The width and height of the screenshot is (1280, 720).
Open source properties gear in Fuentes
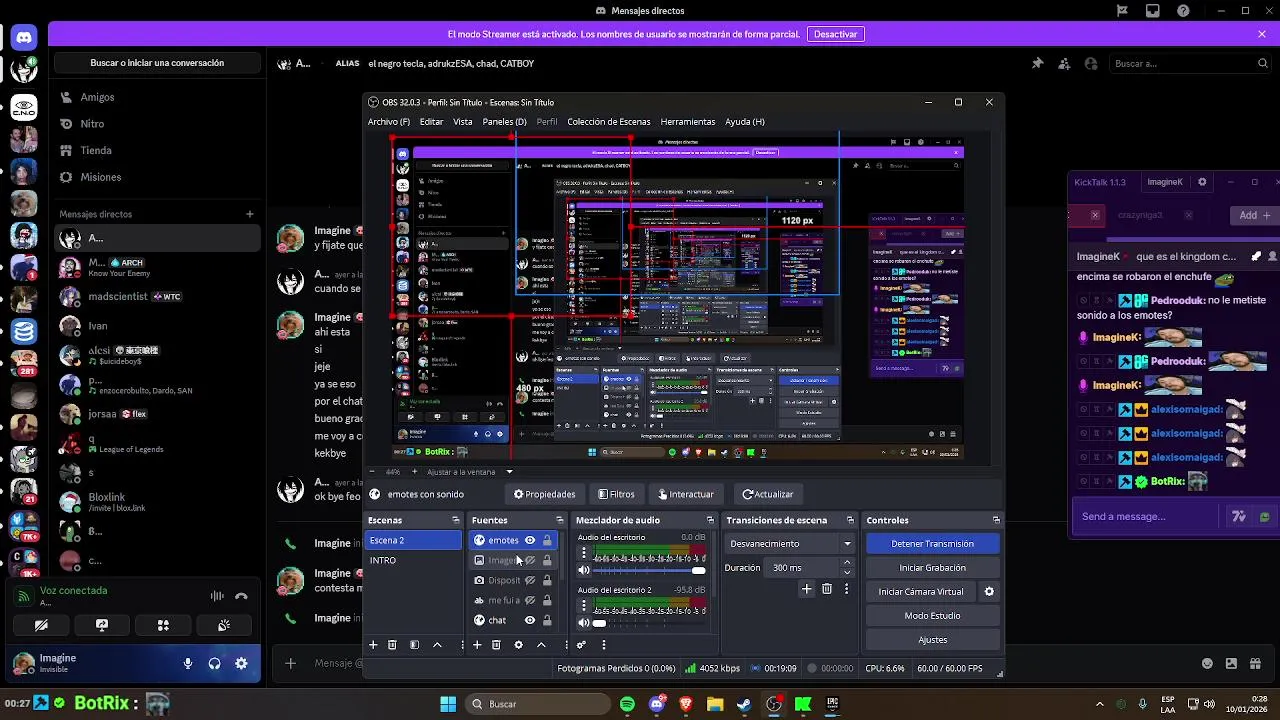pos(518,645)
